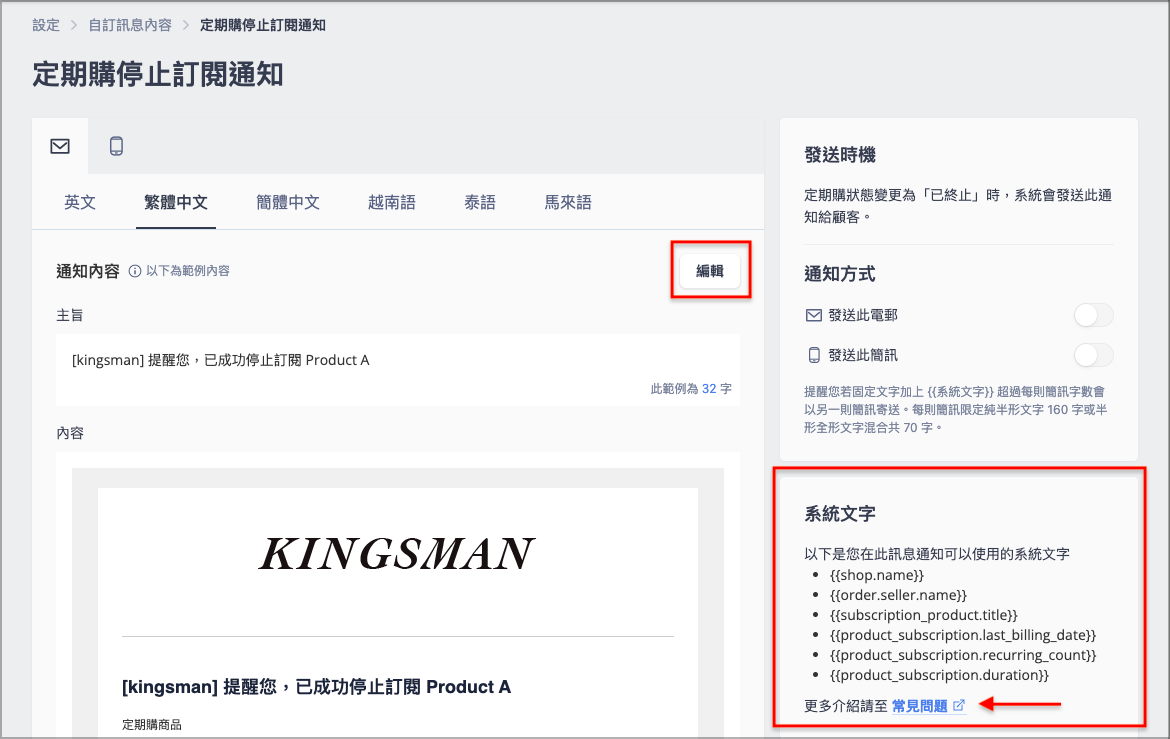Click the {{shop.name}} system text
Image resolution: width=1170 pixels, height=739 pixels.
tap(877, 576)
